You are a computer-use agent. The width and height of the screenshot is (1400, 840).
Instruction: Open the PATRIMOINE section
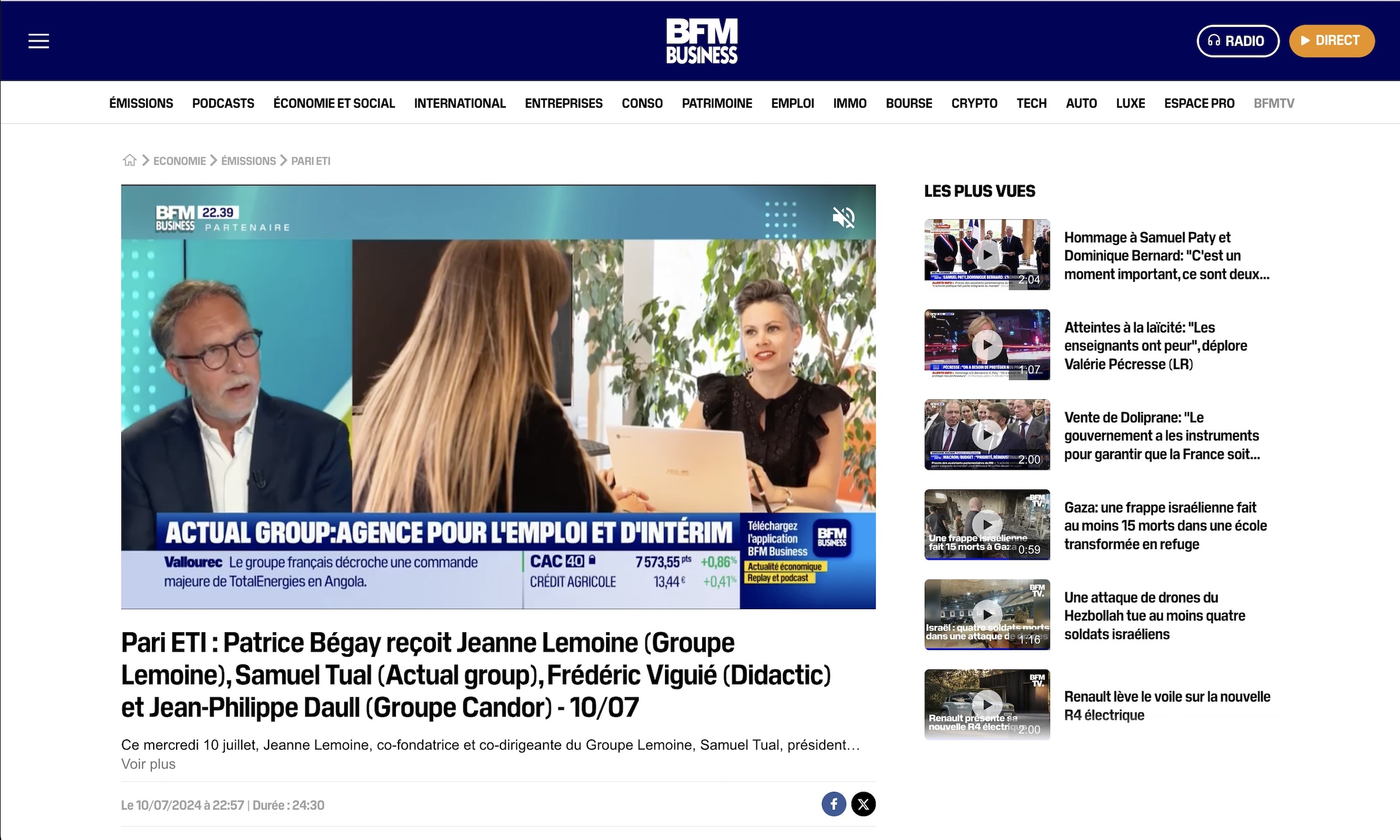pos(717,103)
